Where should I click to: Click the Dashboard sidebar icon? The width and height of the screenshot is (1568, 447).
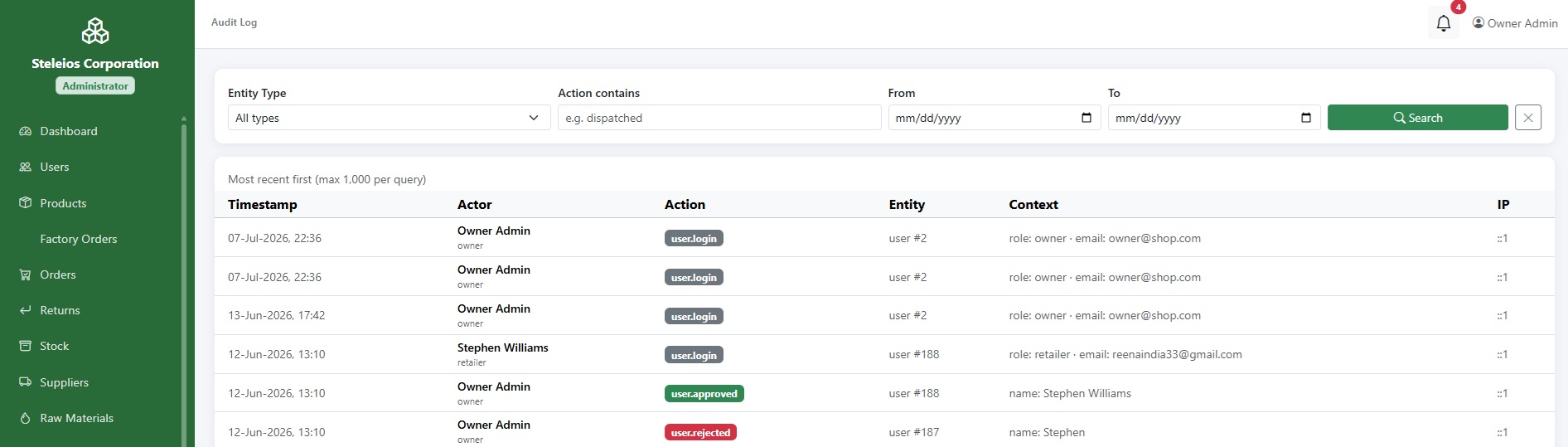(25, 131)
